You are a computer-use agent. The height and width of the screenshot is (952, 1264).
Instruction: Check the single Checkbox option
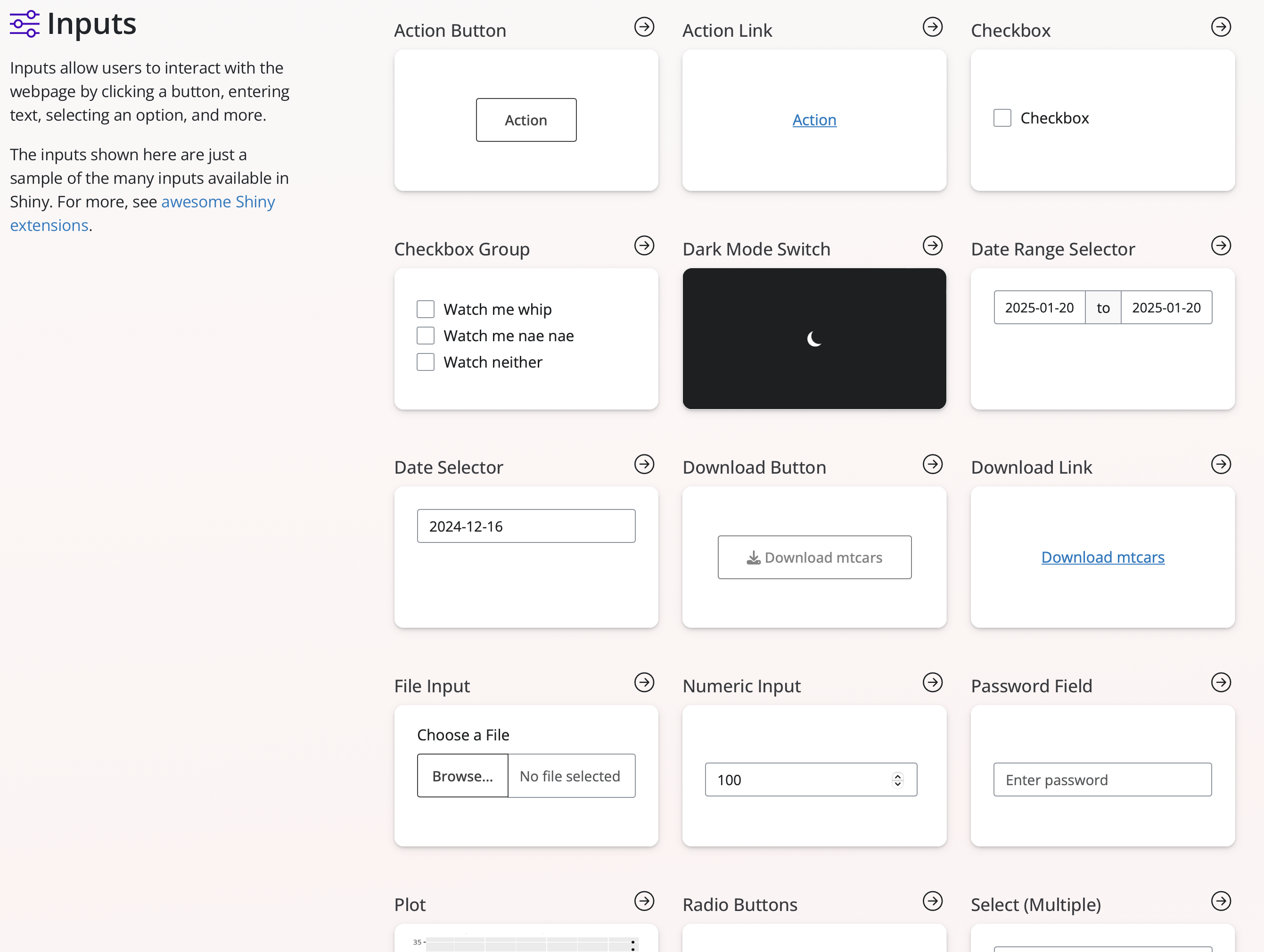coord(1002,118)
